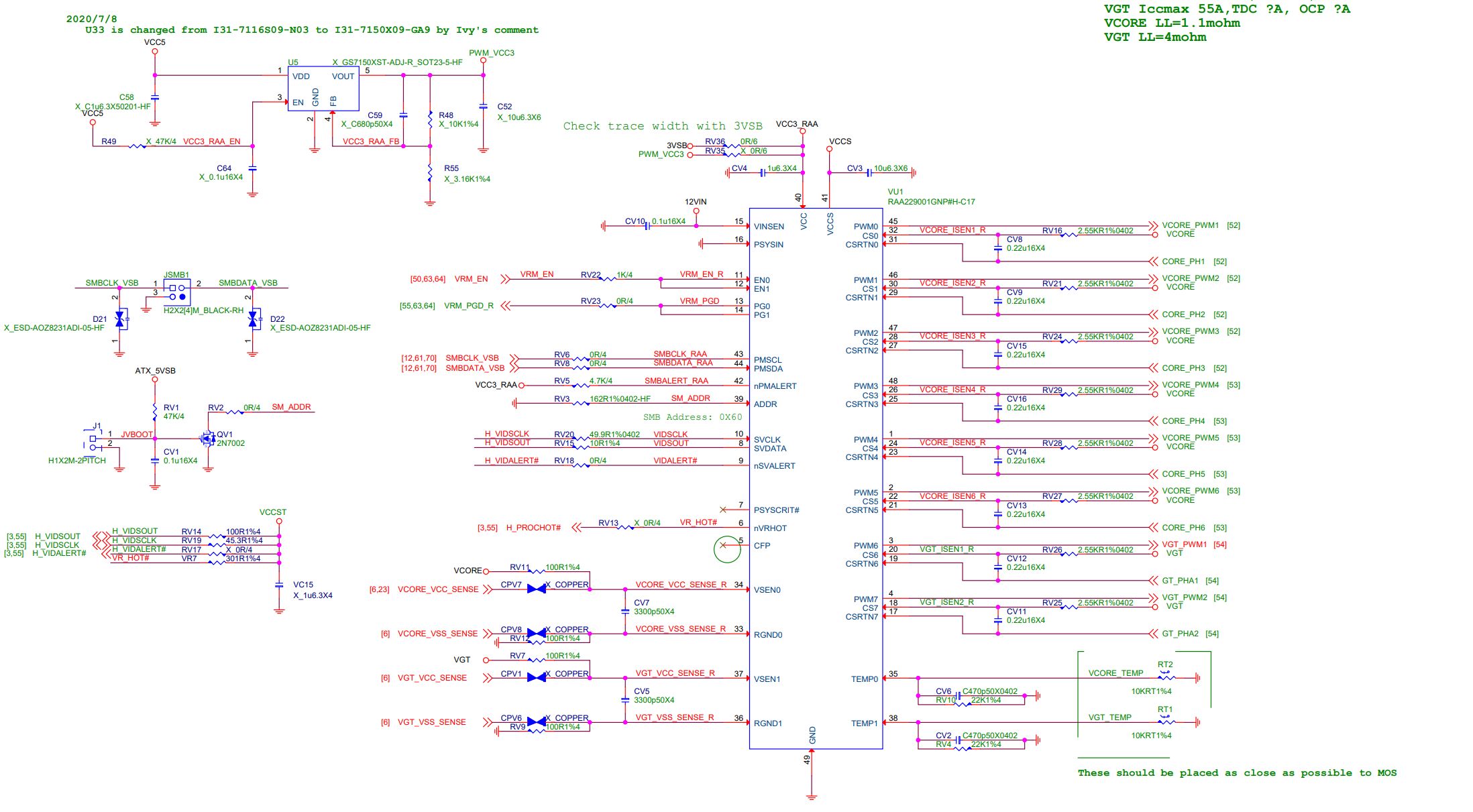This screenshot has width=1473, height=812.
Task: Click the 'SMB Address: 0X60' annotation
Action: click(x=692, y=417)
